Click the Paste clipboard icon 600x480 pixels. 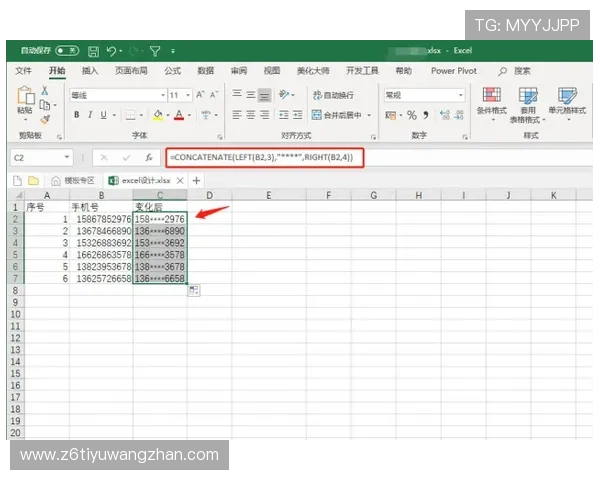(25, 95)
